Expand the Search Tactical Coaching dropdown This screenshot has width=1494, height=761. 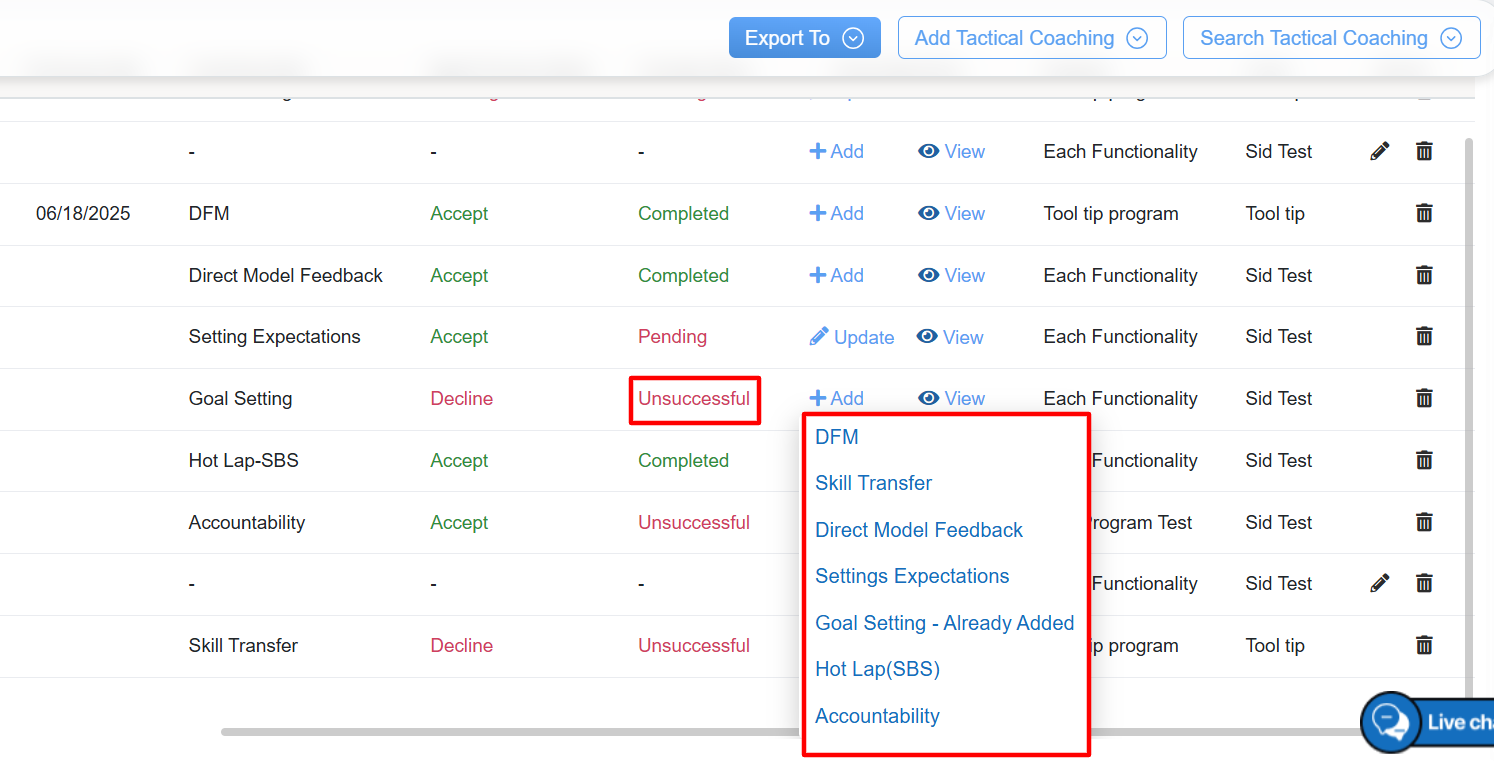pos(1330,38)
